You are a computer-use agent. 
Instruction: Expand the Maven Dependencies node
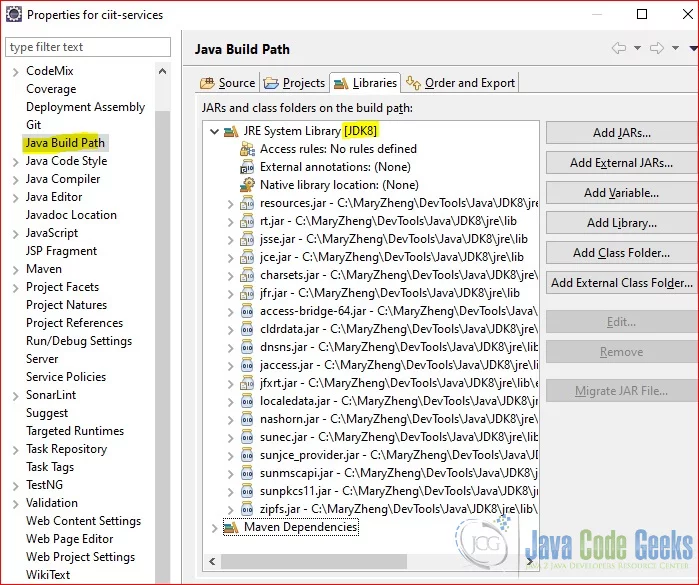[214, 528]
